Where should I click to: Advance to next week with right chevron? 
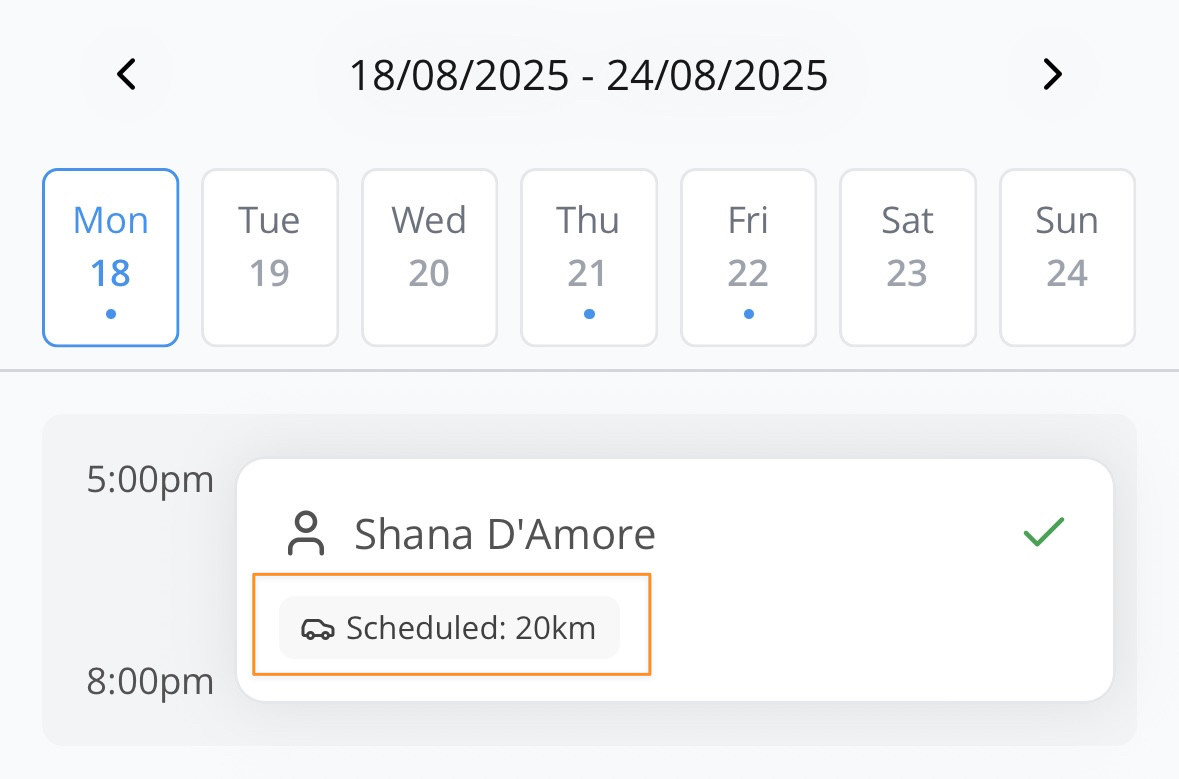(x=1053, y=74)
